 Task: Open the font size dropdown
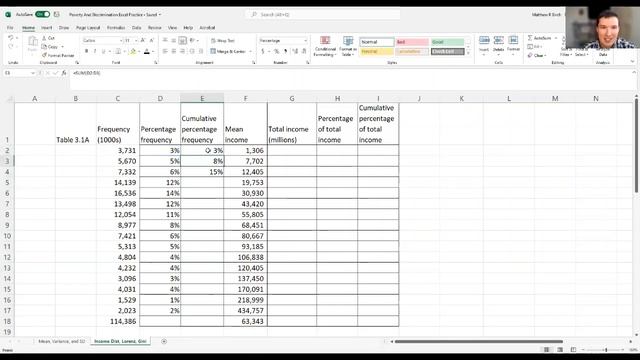136,40
